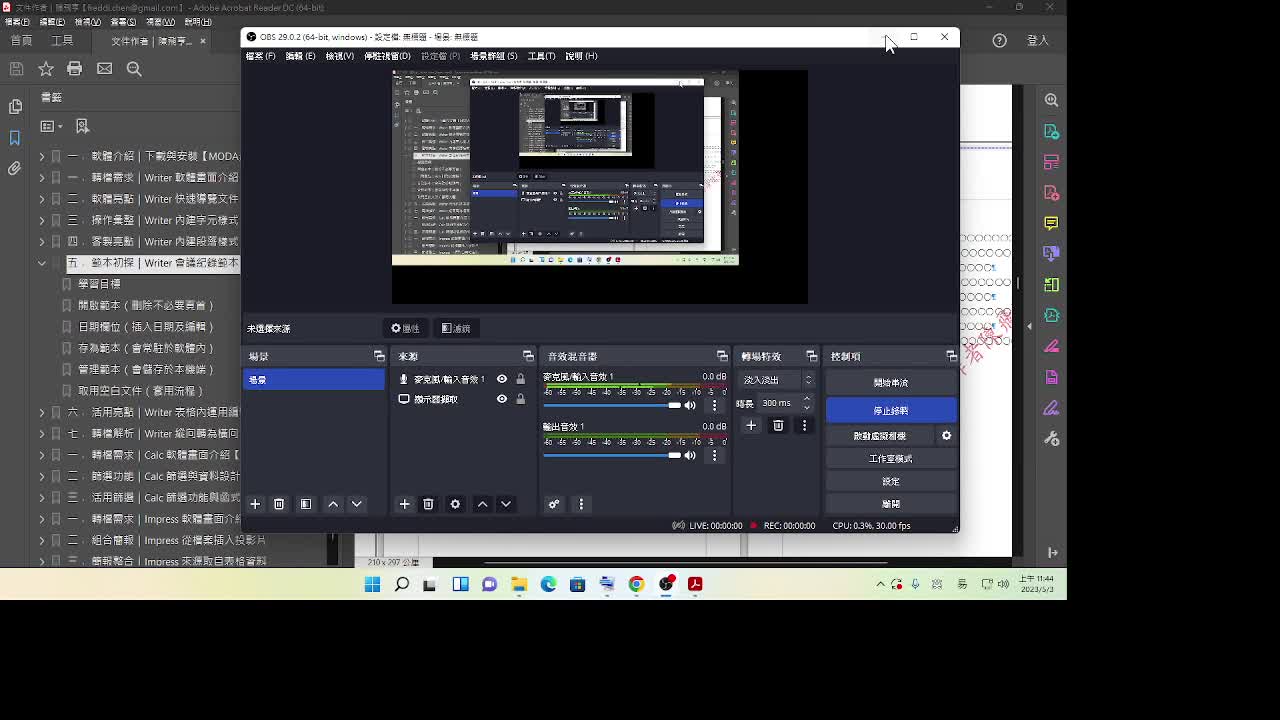Image resolution: width=1280 pixels, height=720 pixels.
Task: Collapse bookmark 五 範本初探 Writer 會議紀錄
Action: 42,263
